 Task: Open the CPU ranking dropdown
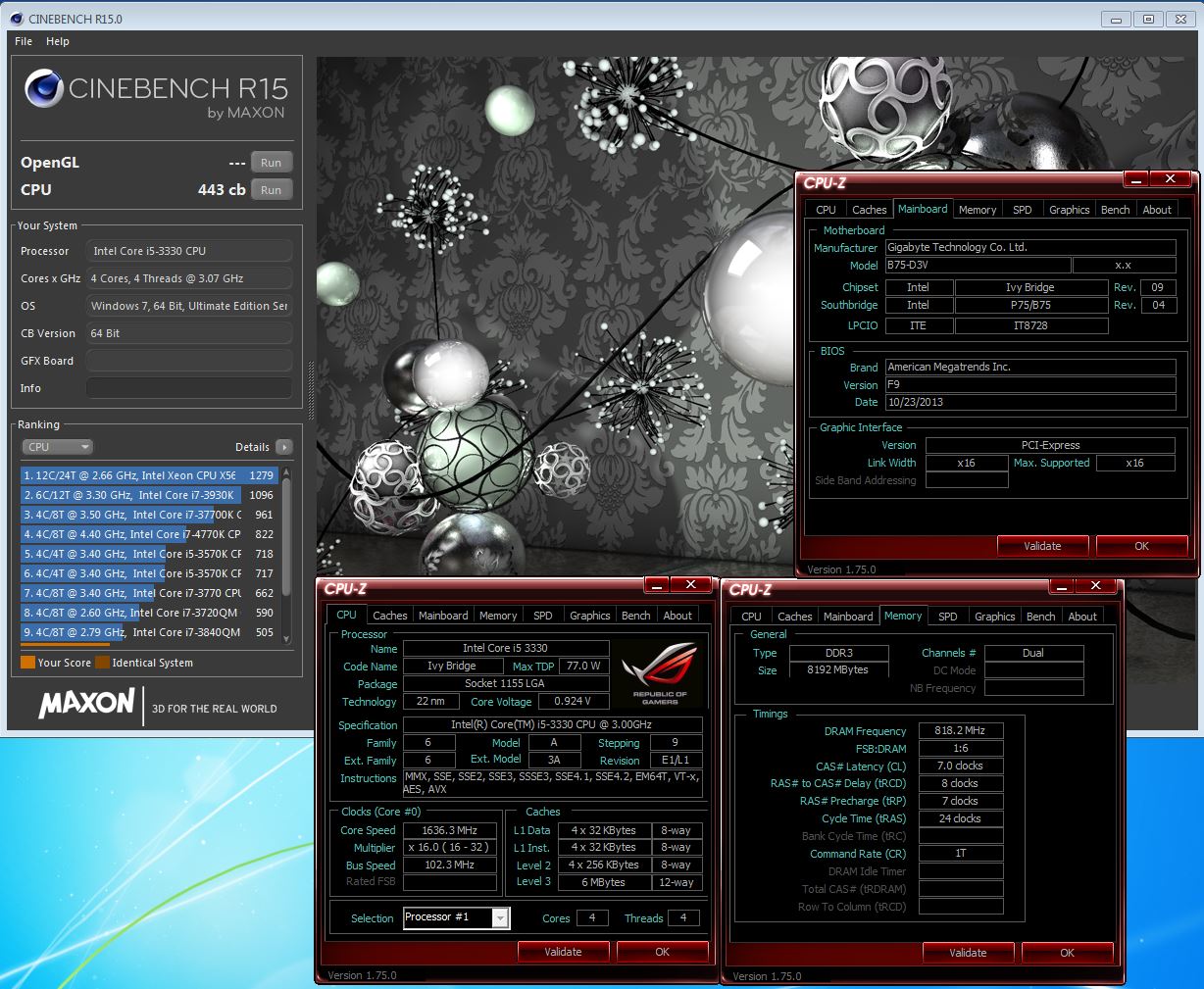tap(57, 447)
